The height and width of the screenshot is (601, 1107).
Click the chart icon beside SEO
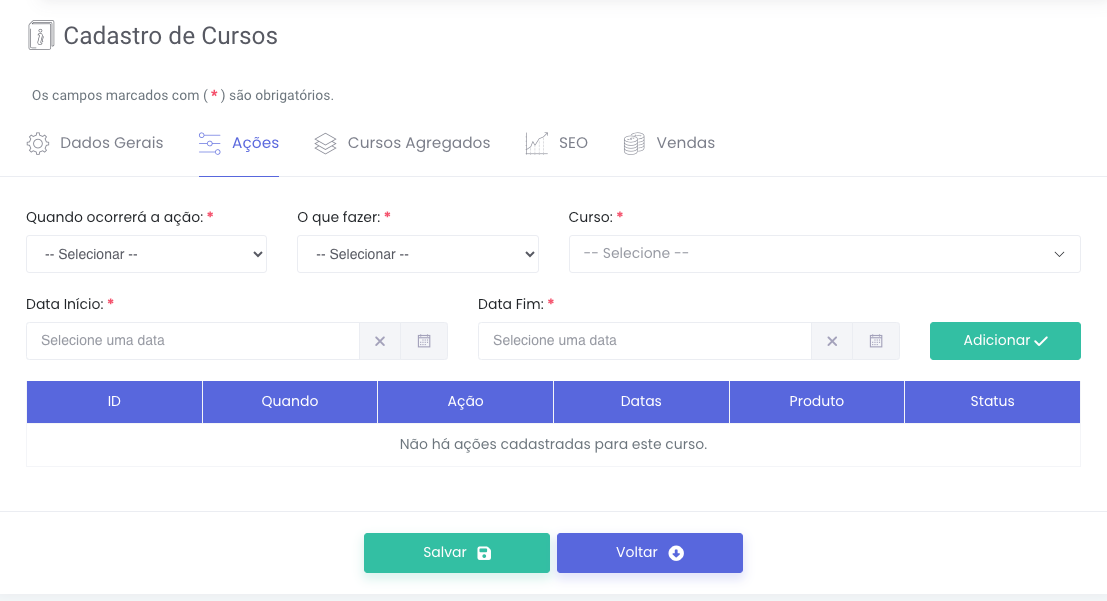pyautogui.click(x=537, y=143)
